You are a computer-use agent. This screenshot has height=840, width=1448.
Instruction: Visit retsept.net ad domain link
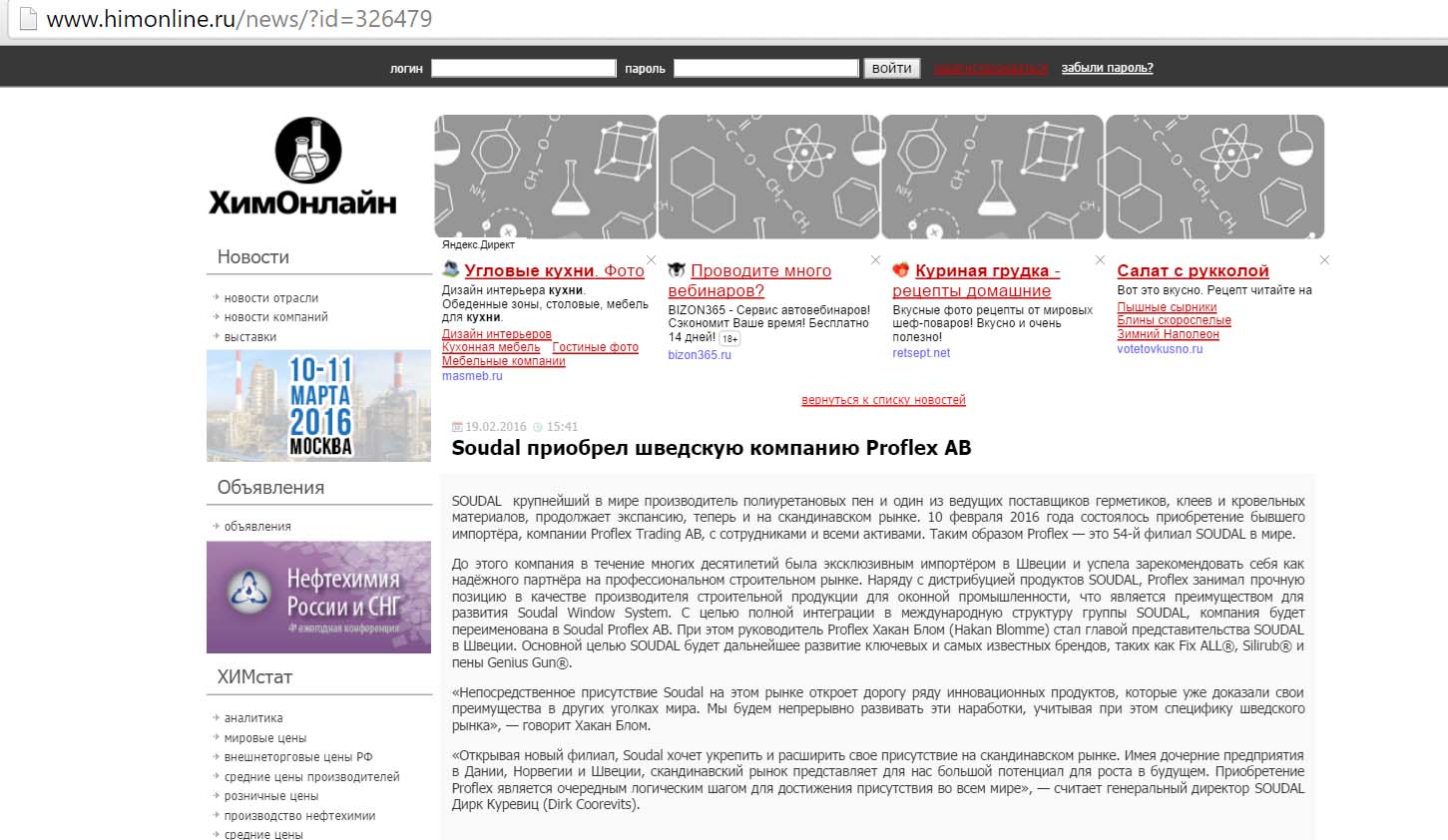point(921,353)
